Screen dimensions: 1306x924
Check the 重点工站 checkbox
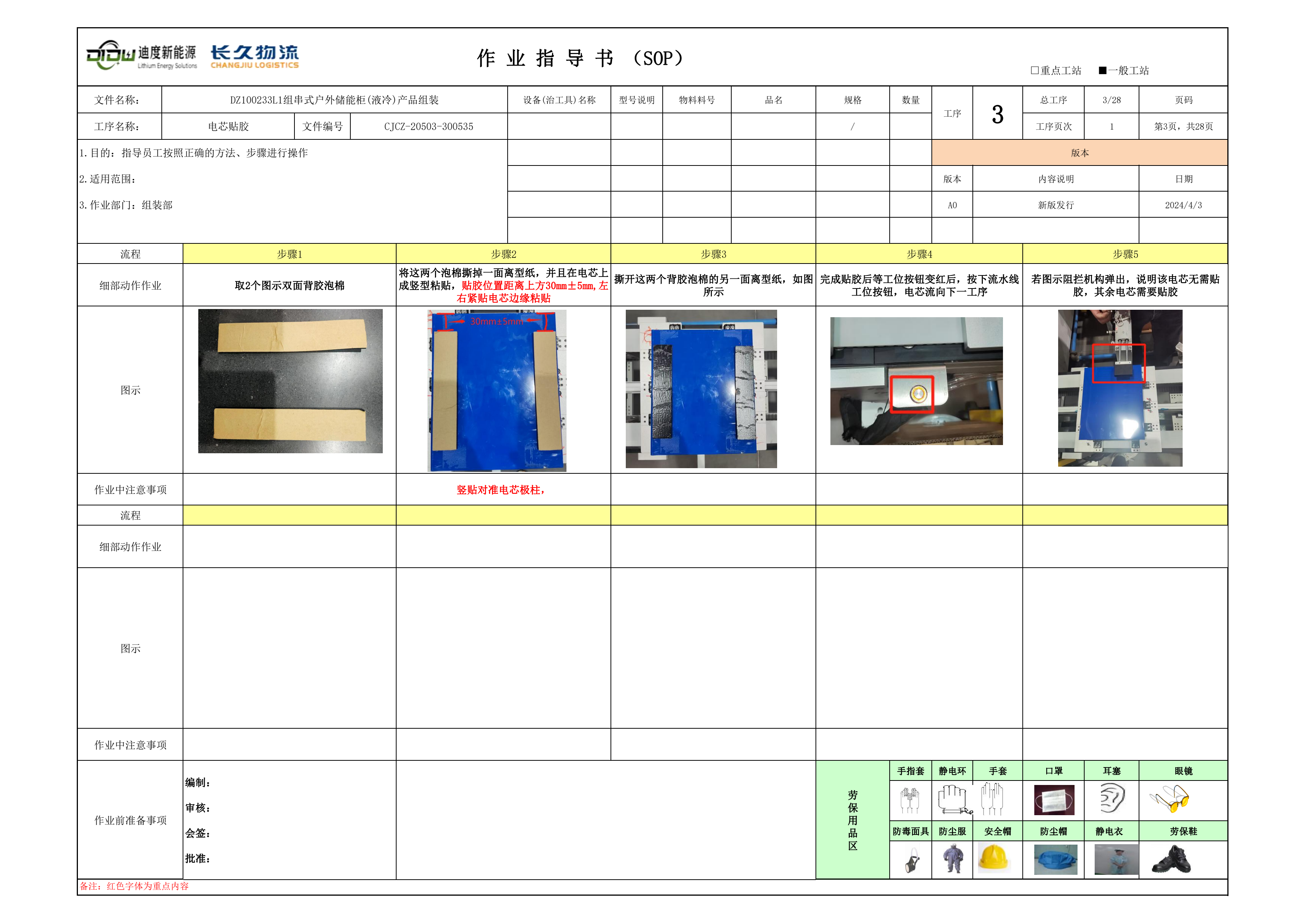point(1035,70)
